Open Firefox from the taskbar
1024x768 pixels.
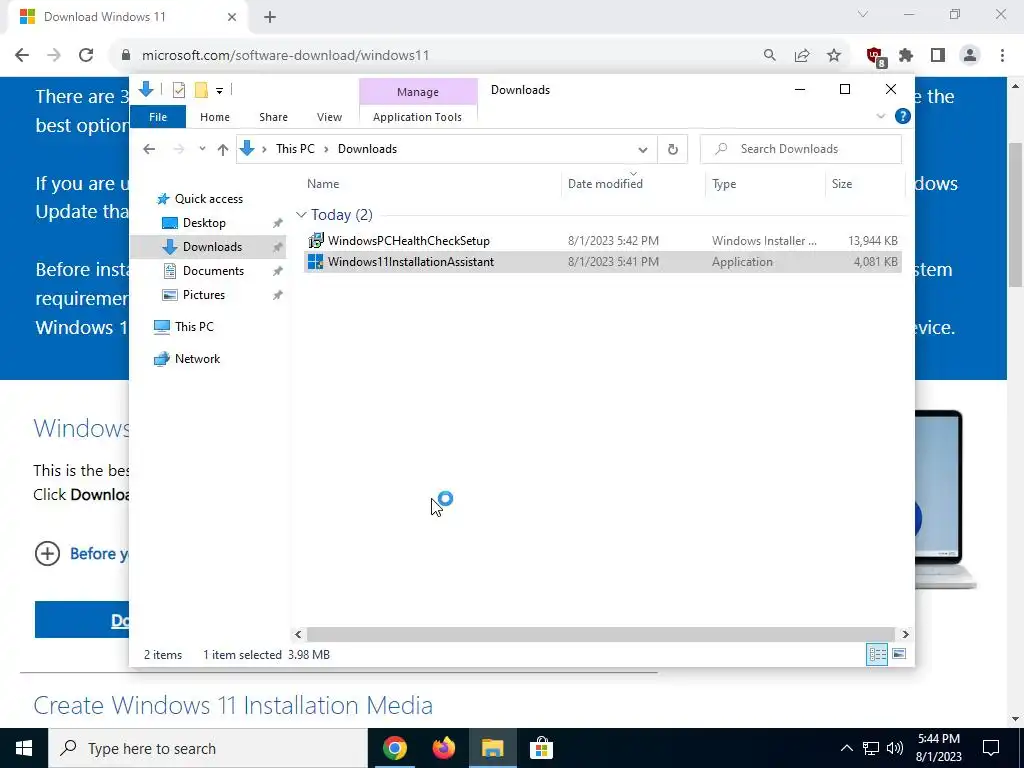443,748
